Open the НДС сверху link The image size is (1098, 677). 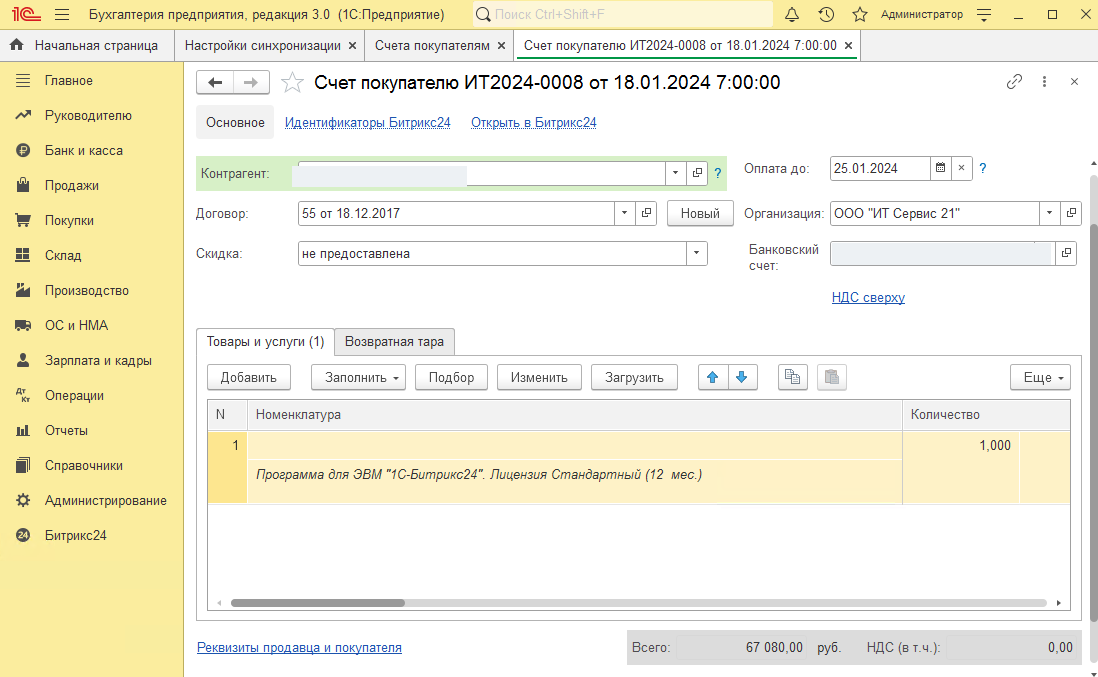click(868, 298)
